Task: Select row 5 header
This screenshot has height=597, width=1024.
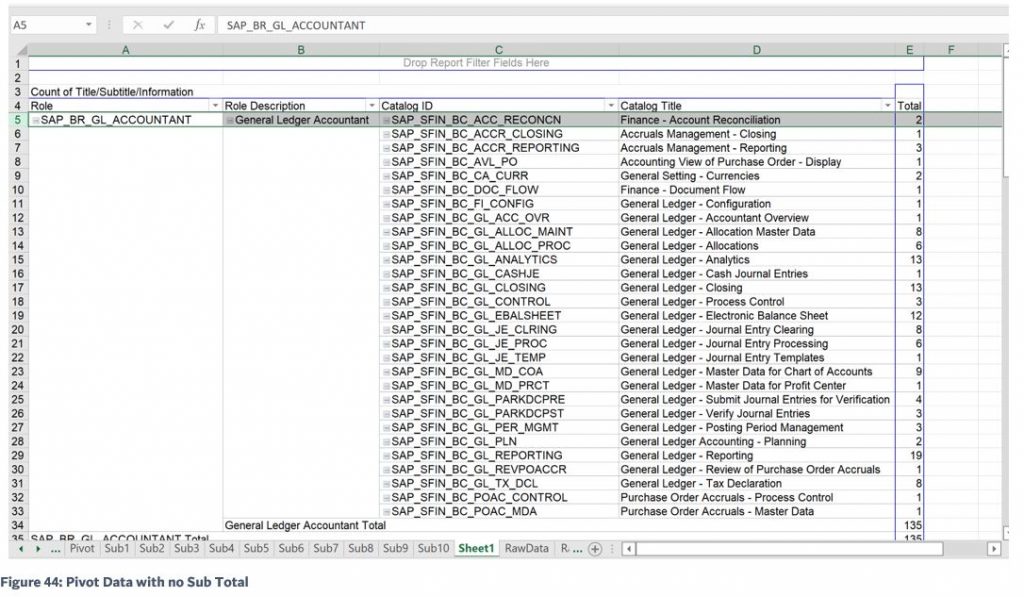Action: [x=18, y=120]
